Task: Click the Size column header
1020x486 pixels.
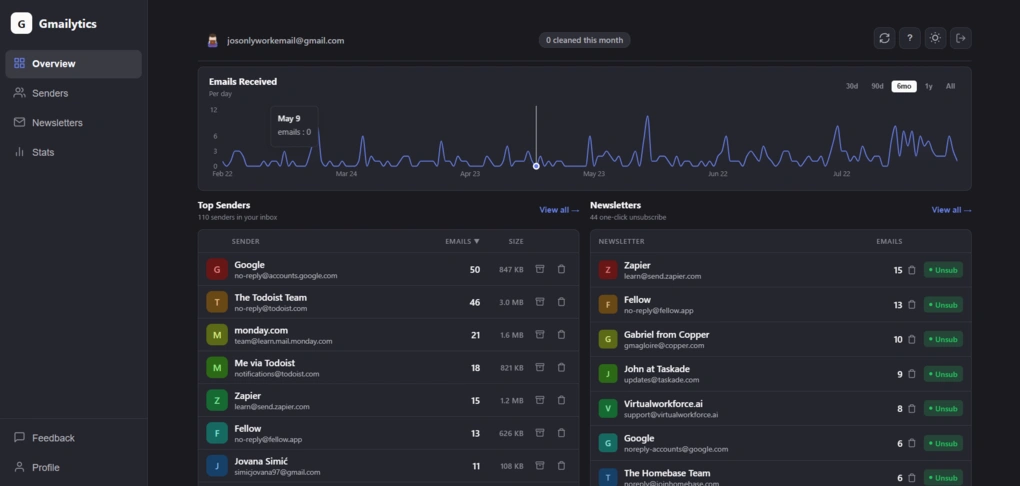Action: (x=516, y=241)
